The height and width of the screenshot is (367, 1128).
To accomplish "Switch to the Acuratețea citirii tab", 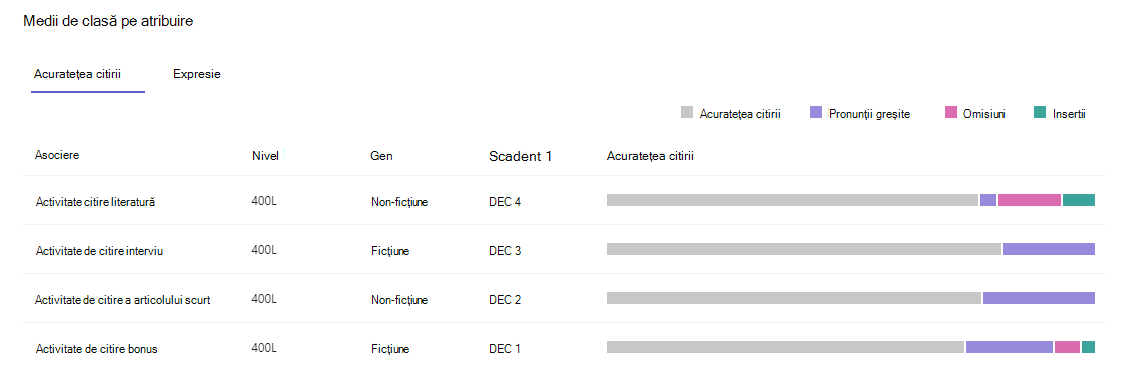I will click(77, 74).
